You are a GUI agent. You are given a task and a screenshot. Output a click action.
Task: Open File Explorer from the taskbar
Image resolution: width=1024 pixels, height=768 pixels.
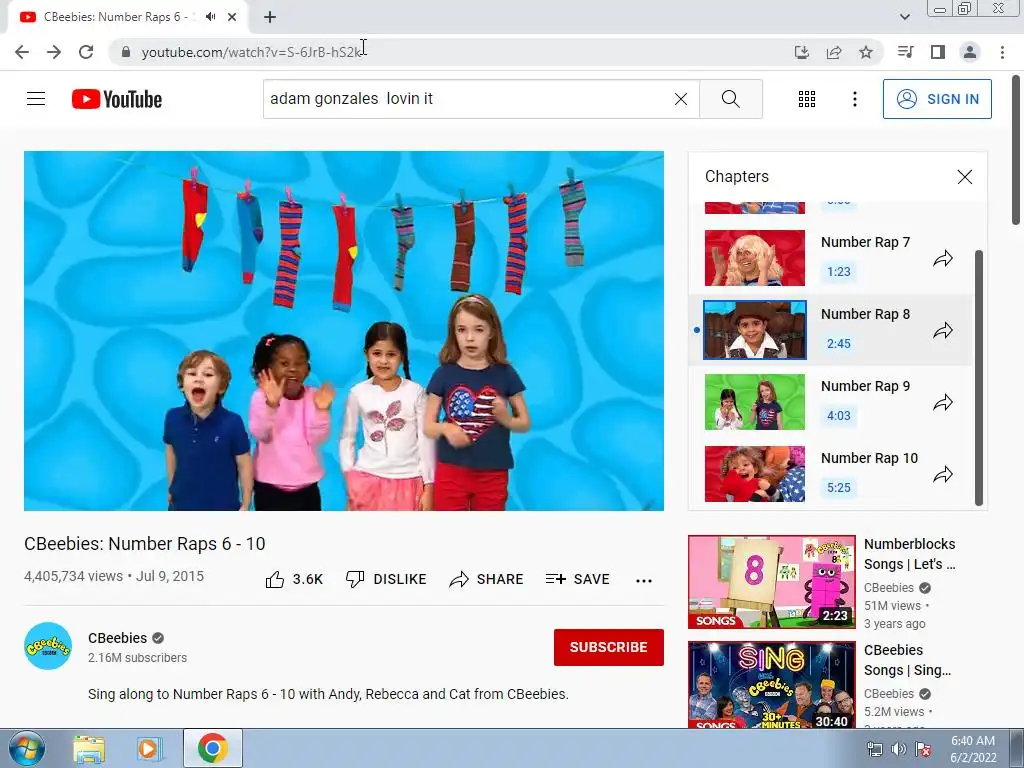[x=89, y=748]
